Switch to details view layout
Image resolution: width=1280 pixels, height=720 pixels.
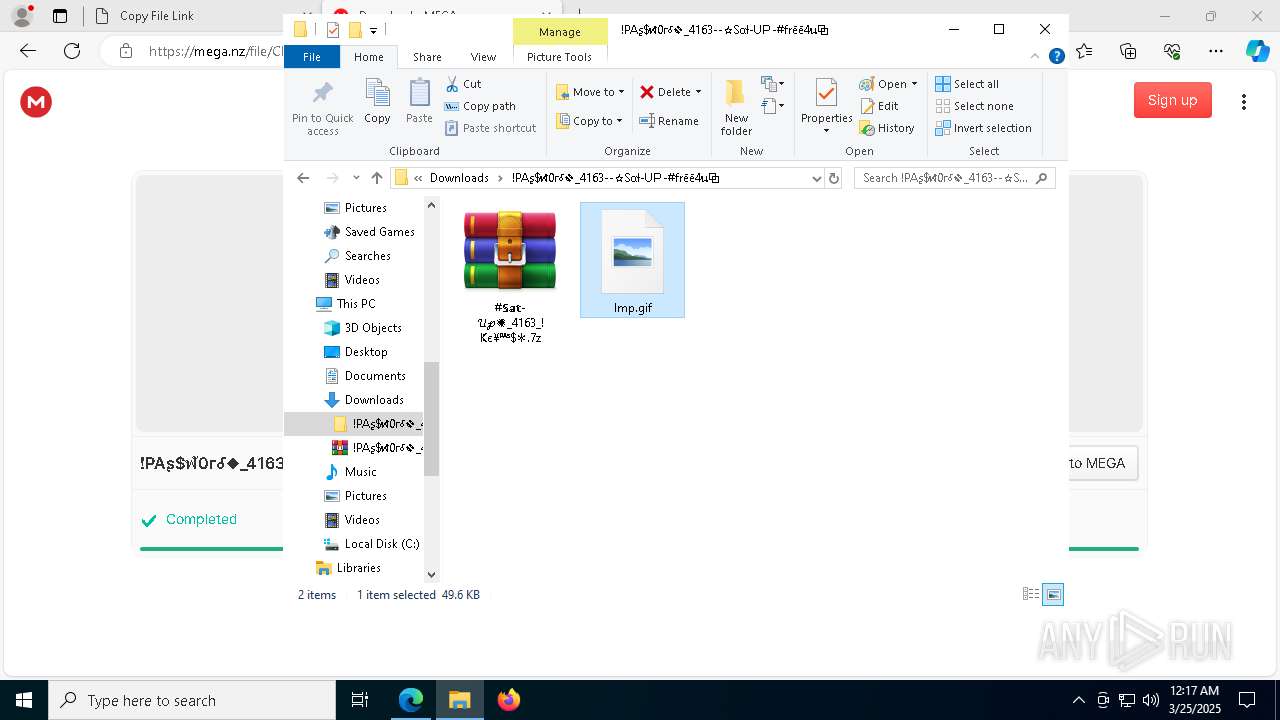coord(1031,594)
